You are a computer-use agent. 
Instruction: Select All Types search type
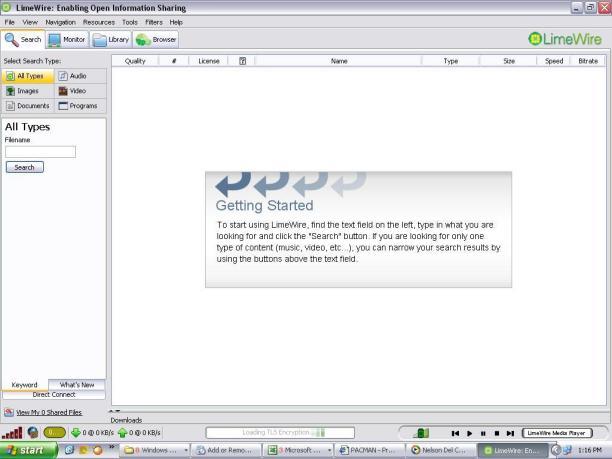[28, 76]
